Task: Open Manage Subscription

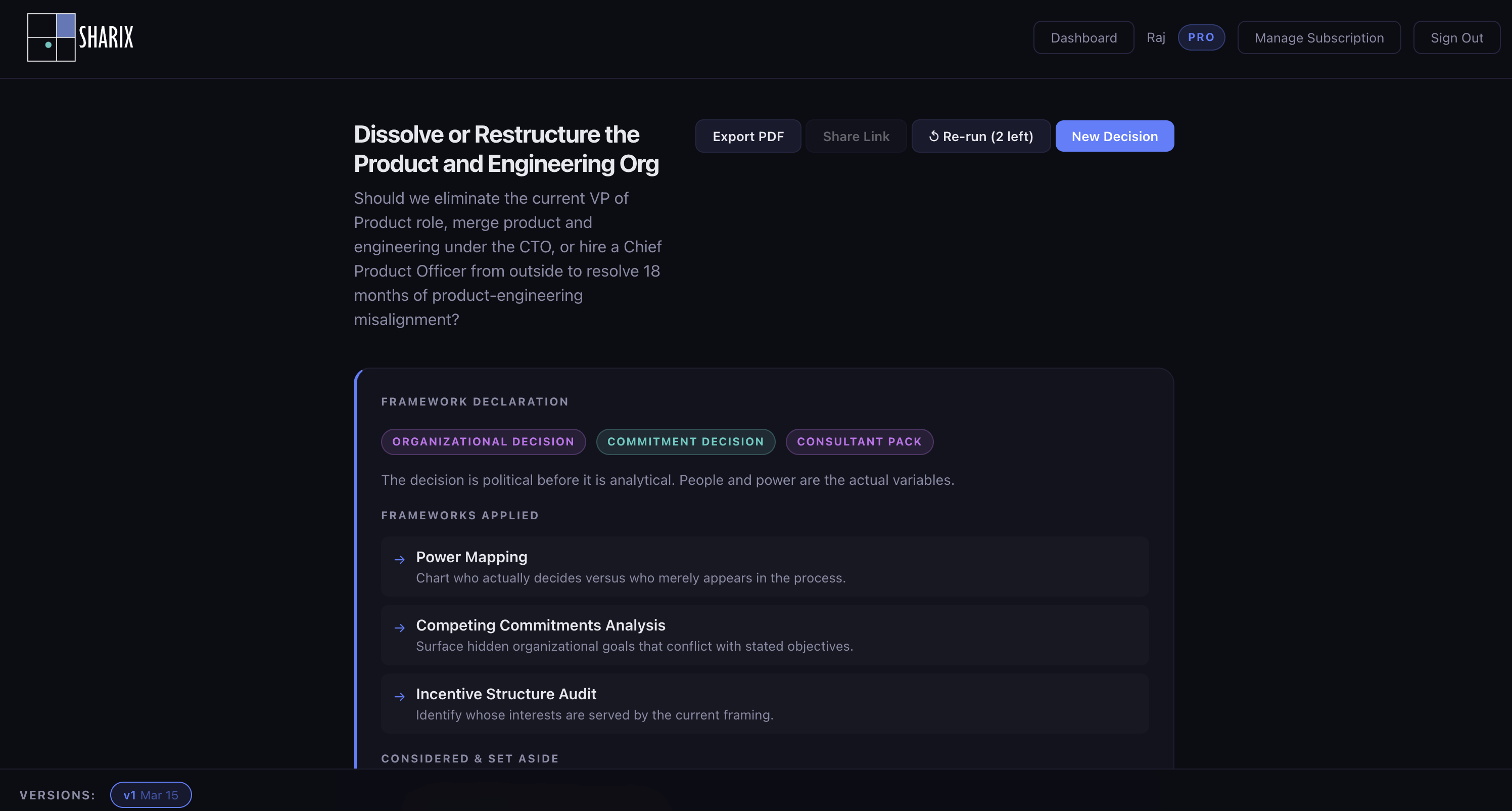Action: [x=1318, y=37]
